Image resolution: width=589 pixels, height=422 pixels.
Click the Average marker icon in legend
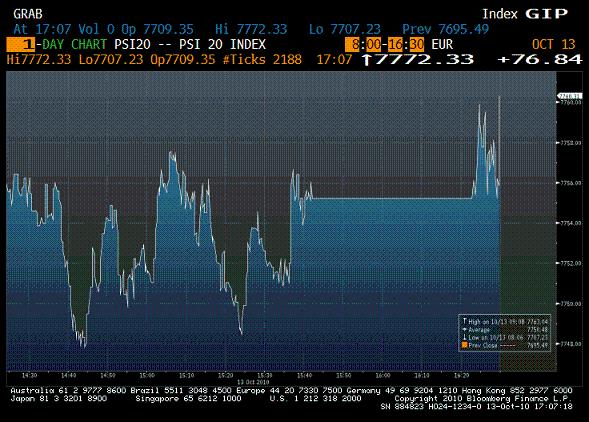coord(464,329)
